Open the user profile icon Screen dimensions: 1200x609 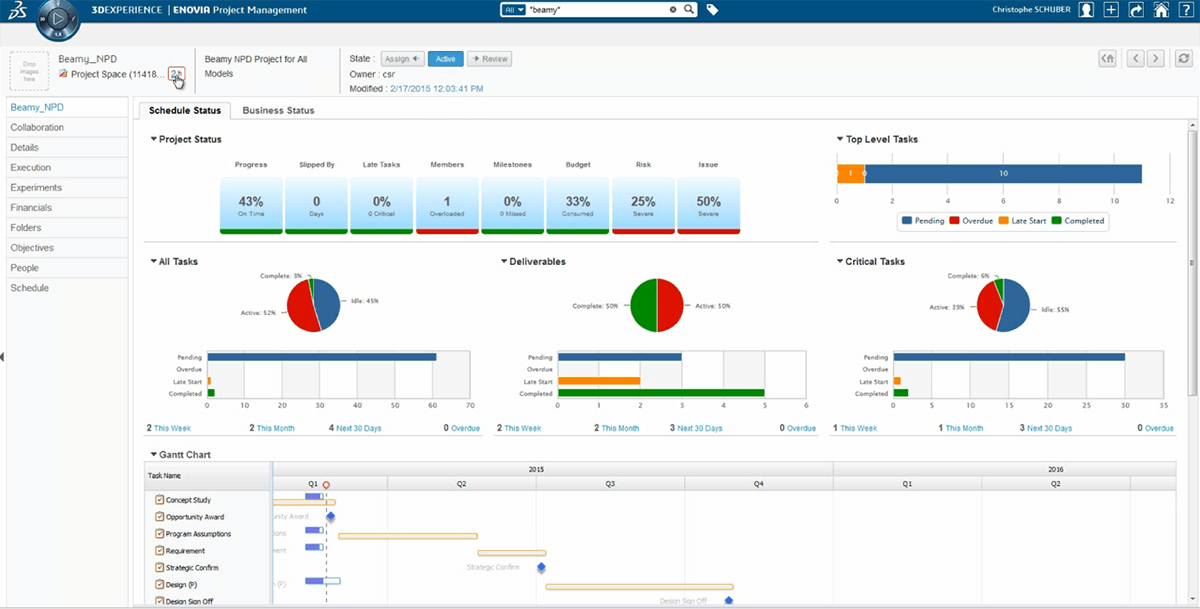click(x=1086, y=10)
